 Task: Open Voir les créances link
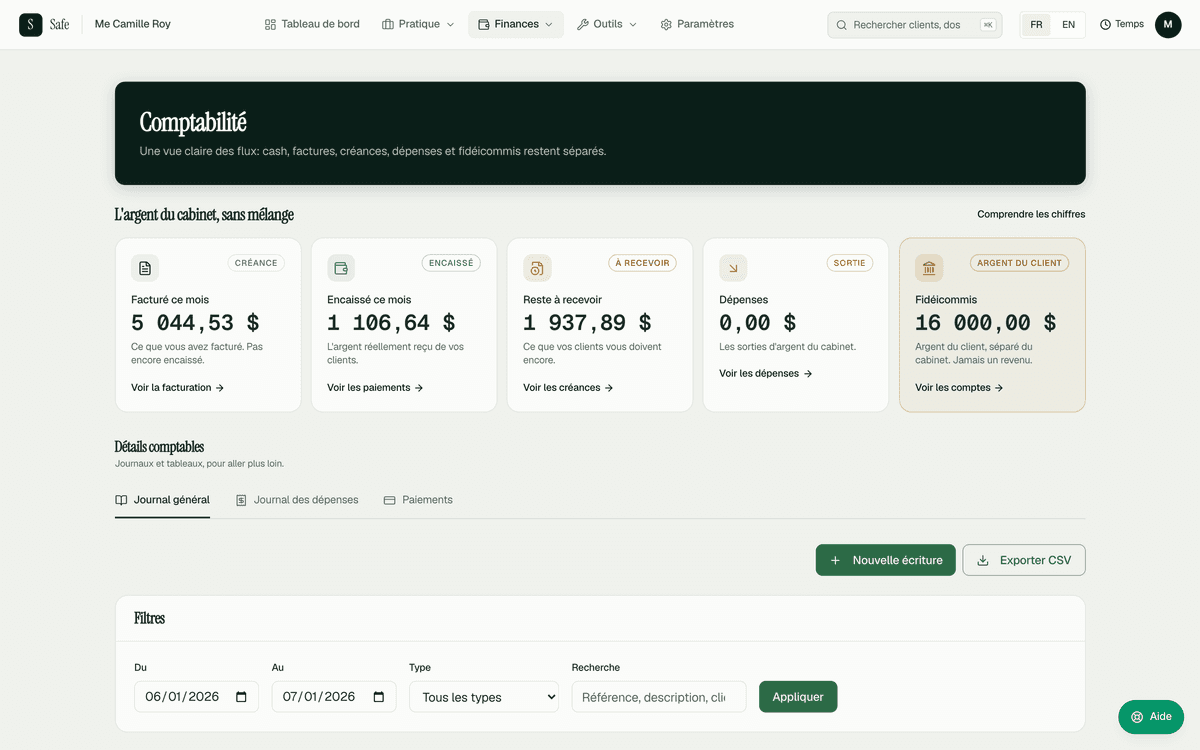[568, 388]
